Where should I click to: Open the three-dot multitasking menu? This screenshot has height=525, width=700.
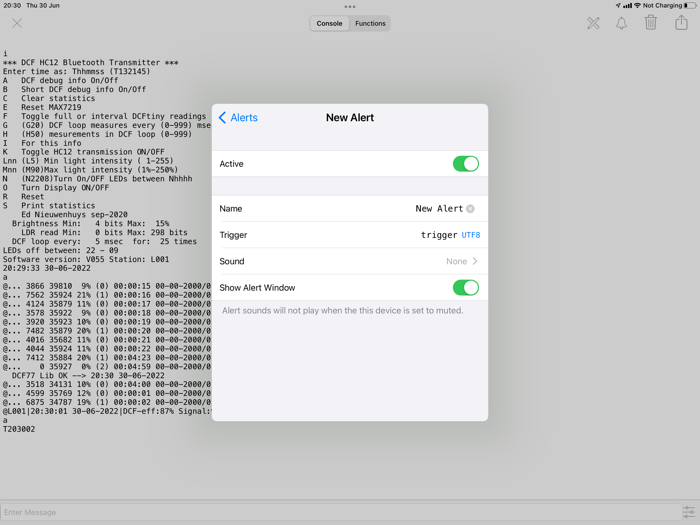tap(350, 7)
